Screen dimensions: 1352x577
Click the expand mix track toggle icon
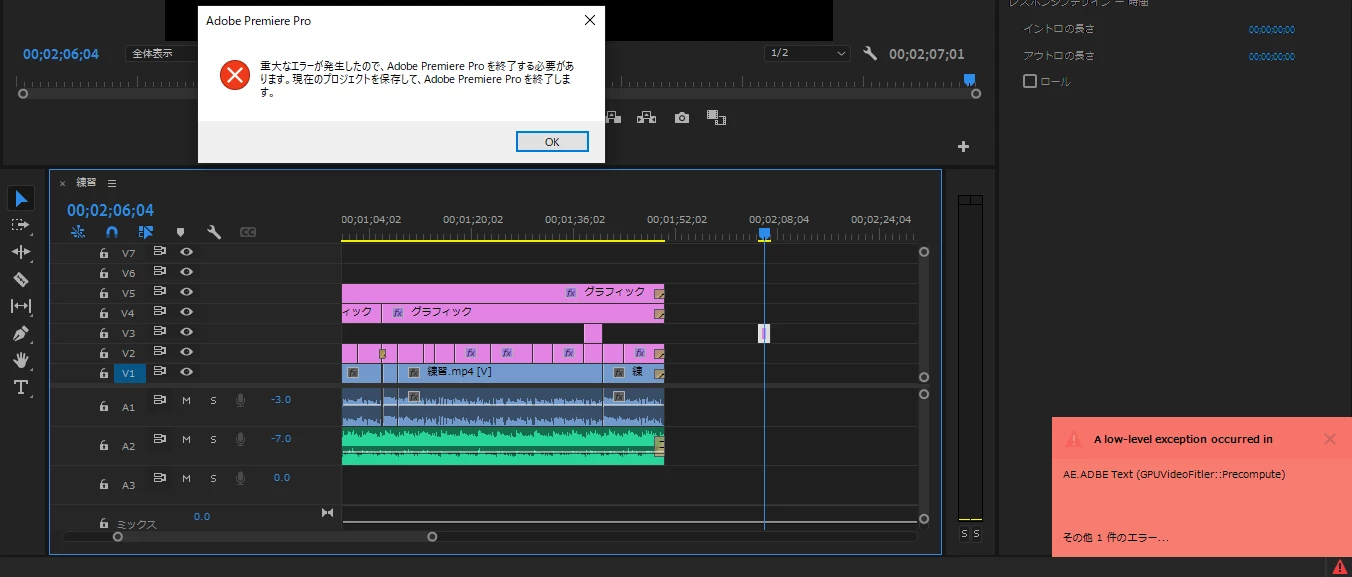point(327,513)
